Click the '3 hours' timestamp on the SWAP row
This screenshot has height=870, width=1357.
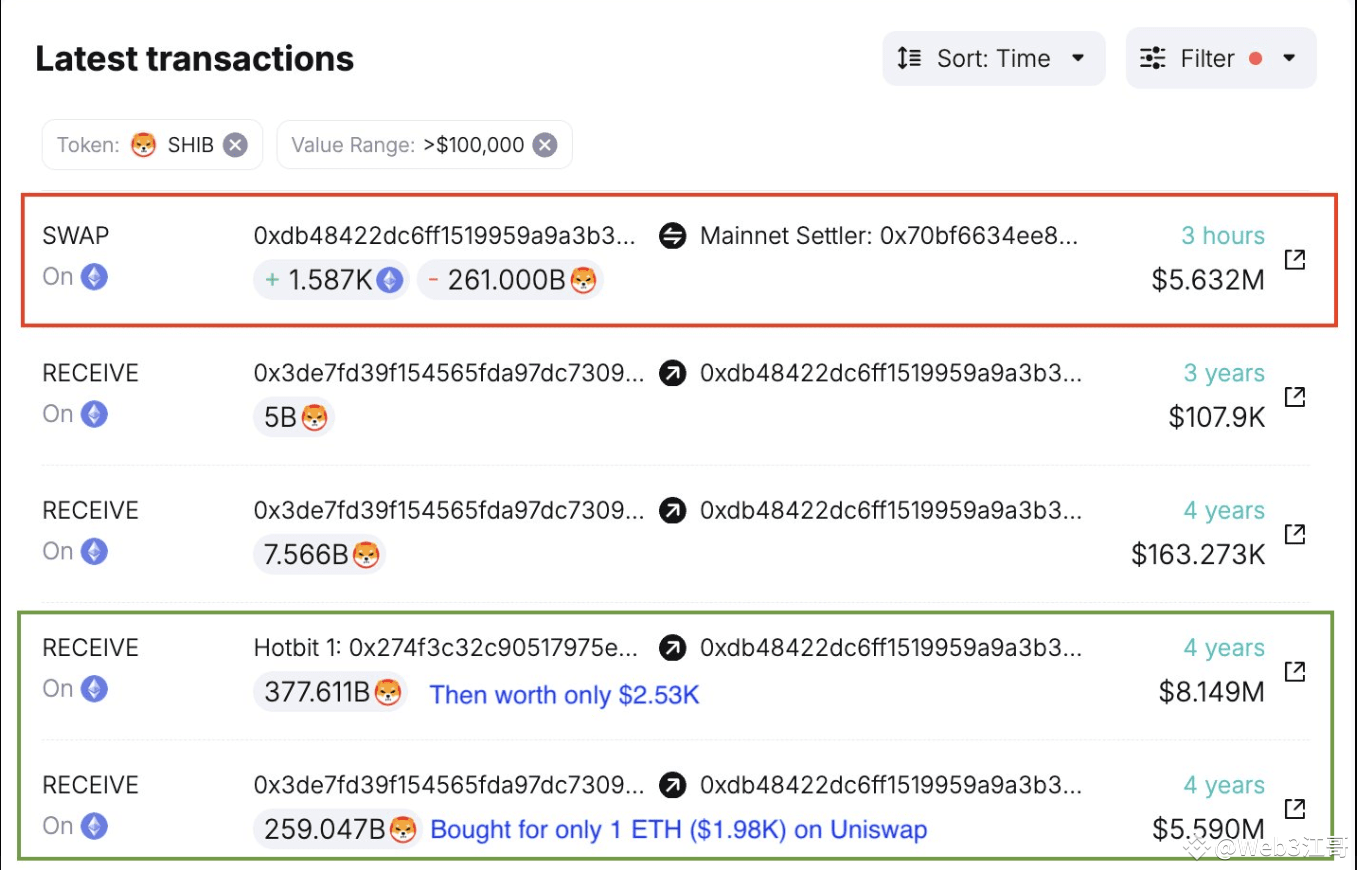tap(1222, 236)
